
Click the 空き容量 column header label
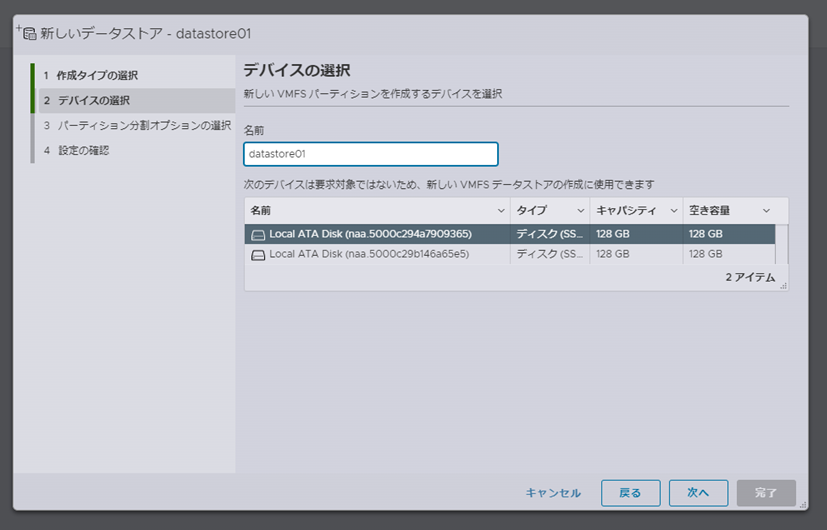pyautogui.click(x=709, y=210)
